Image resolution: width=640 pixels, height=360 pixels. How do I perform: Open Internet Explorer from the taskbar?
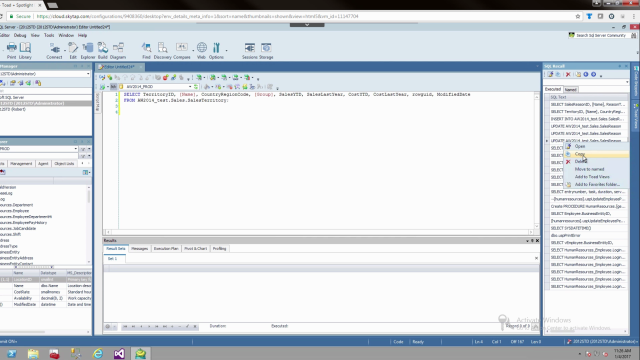98,353
